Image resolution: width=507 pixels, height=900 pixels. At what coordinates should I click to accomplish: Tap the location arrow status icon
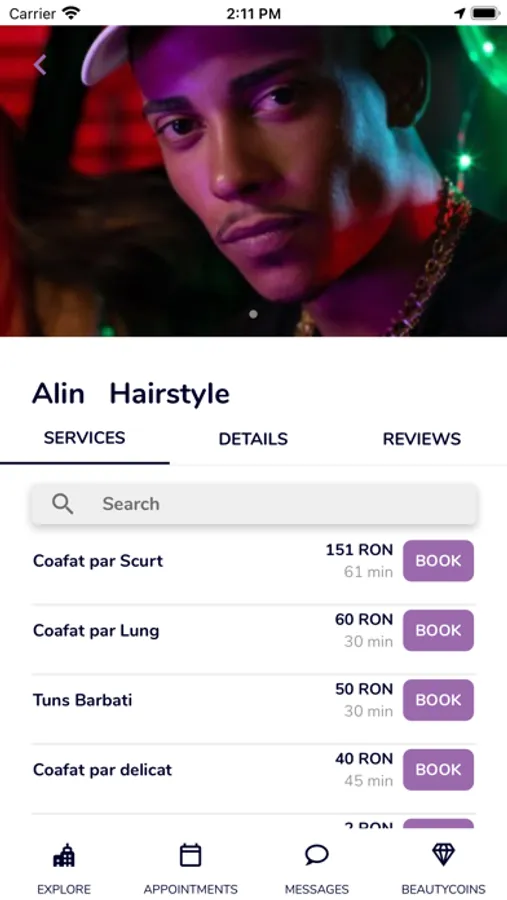459,13
